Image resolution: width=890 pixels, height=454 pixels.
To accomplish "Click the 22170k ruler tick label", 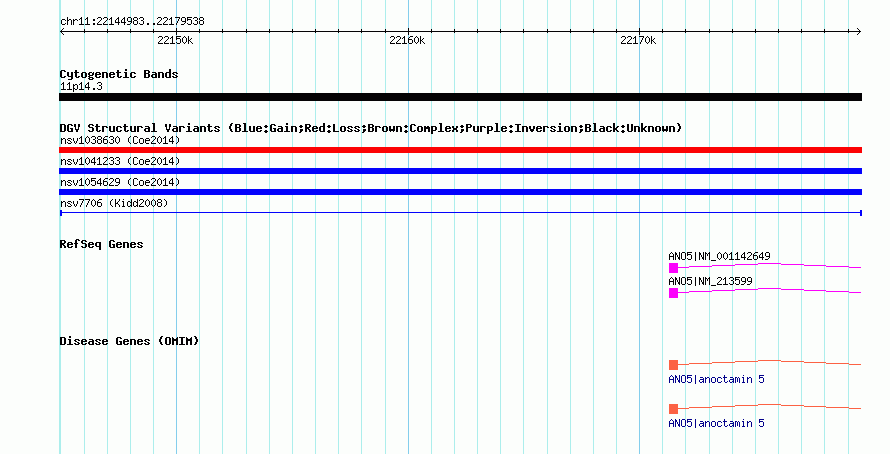I will click(638, 40).
